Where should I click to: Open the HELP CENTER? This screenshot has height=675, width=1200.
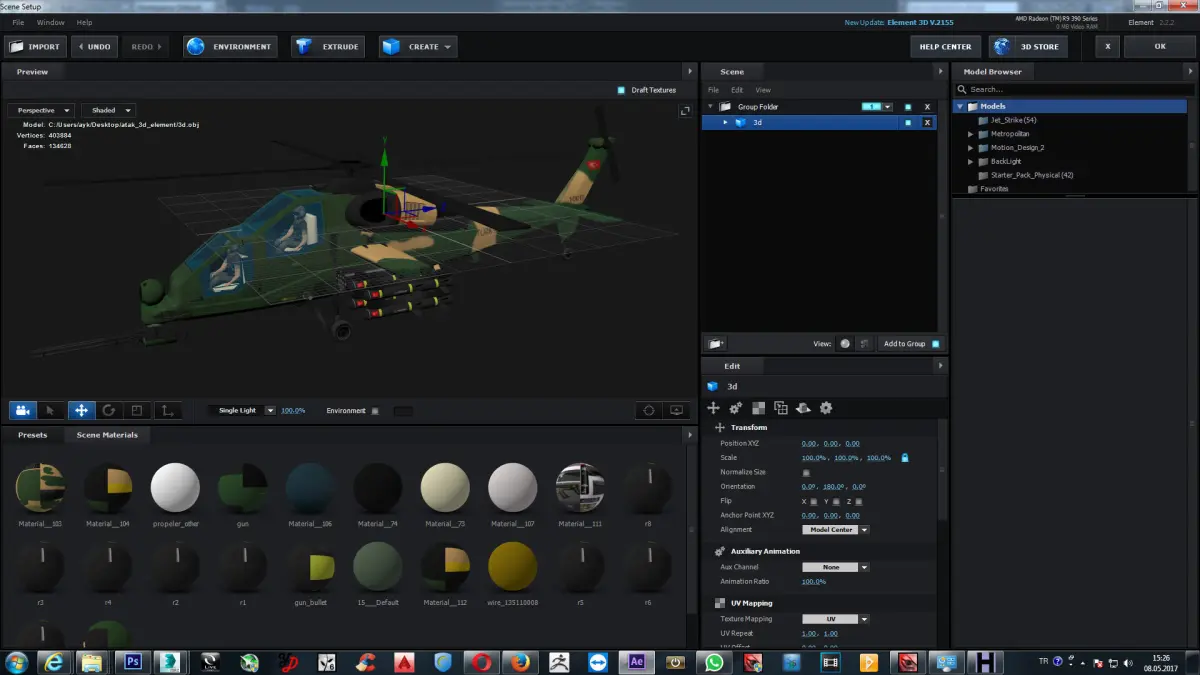[946, 47]
